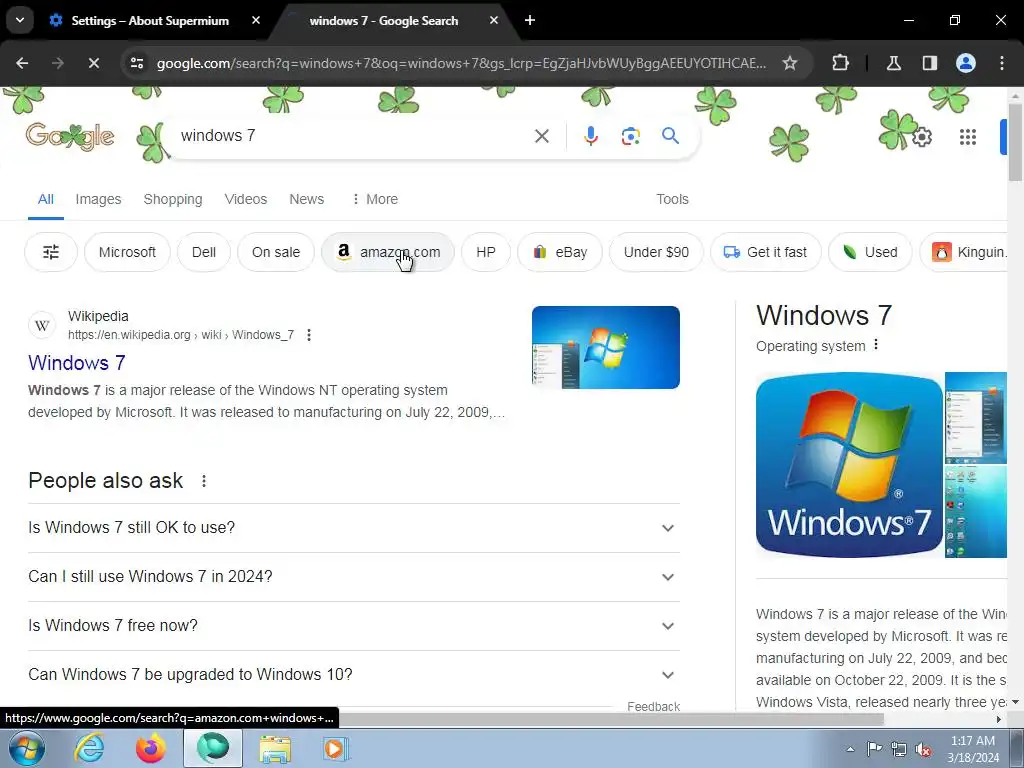1024x768 pixels.
Task: Open a new browser tab
Action: tap(530, 20)
